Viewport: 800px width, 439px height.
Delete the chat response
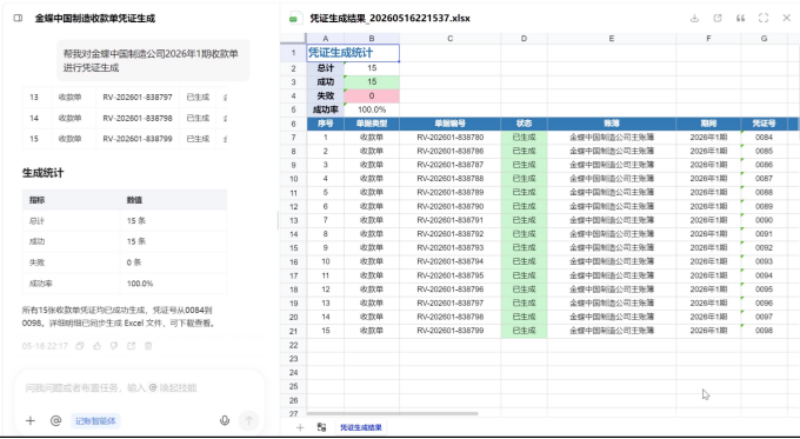(148, 346)
